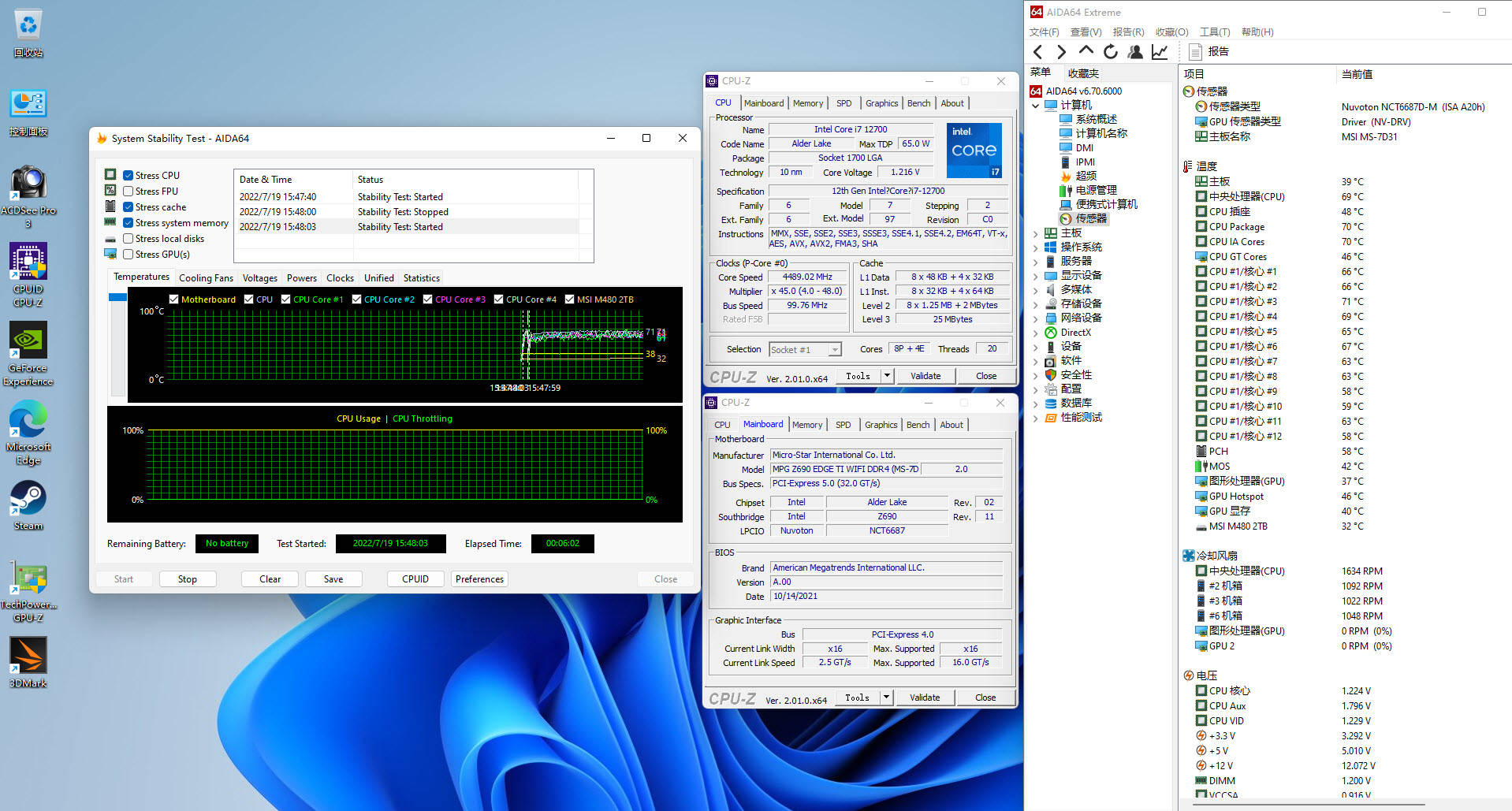Click AIDA64 refresh icon
The width and height of the screenshot is (1512, 811).
click(x=1110, y=52)
